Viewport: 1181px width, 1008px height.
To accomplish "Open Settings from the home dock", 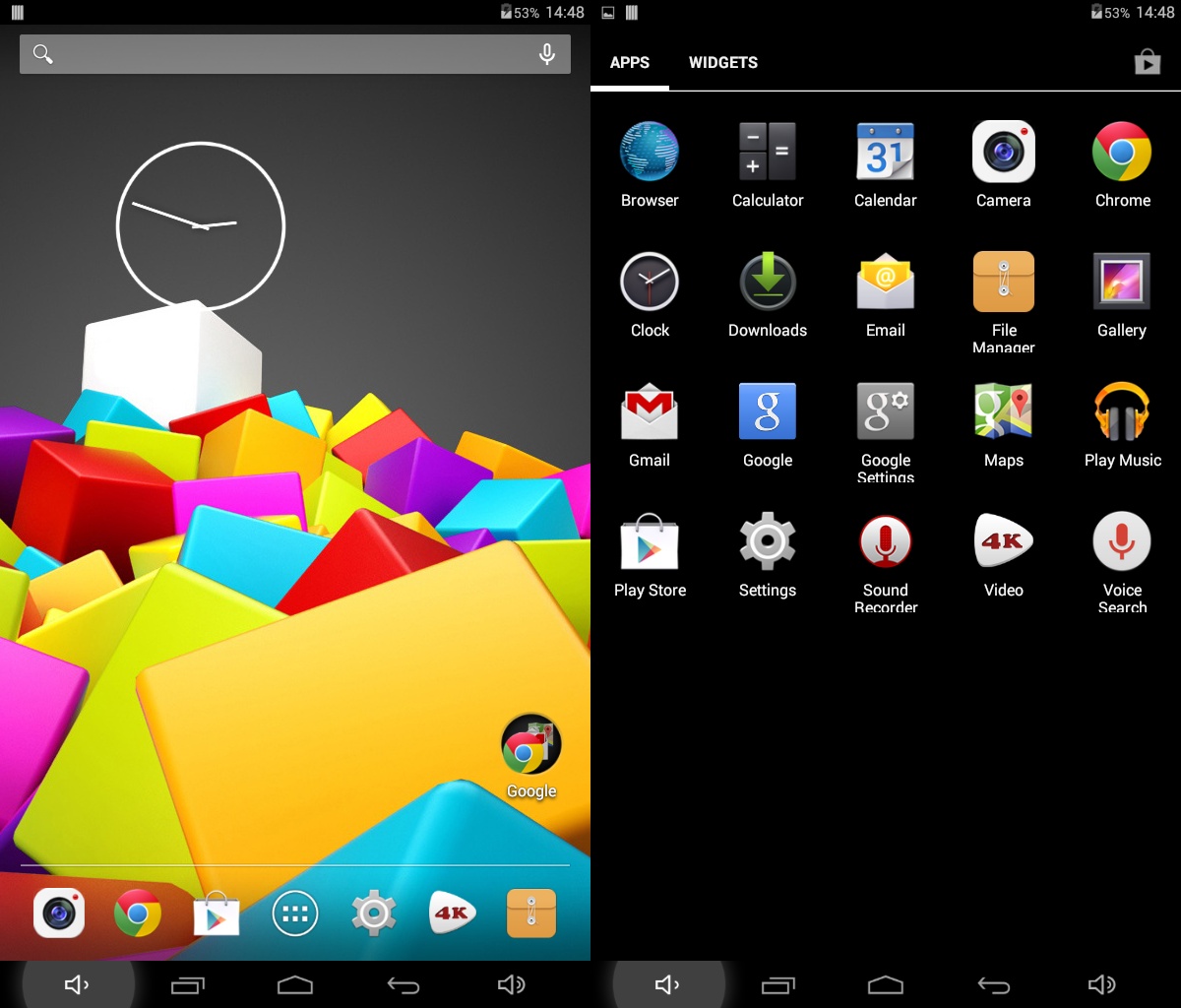I will [374, 913].
